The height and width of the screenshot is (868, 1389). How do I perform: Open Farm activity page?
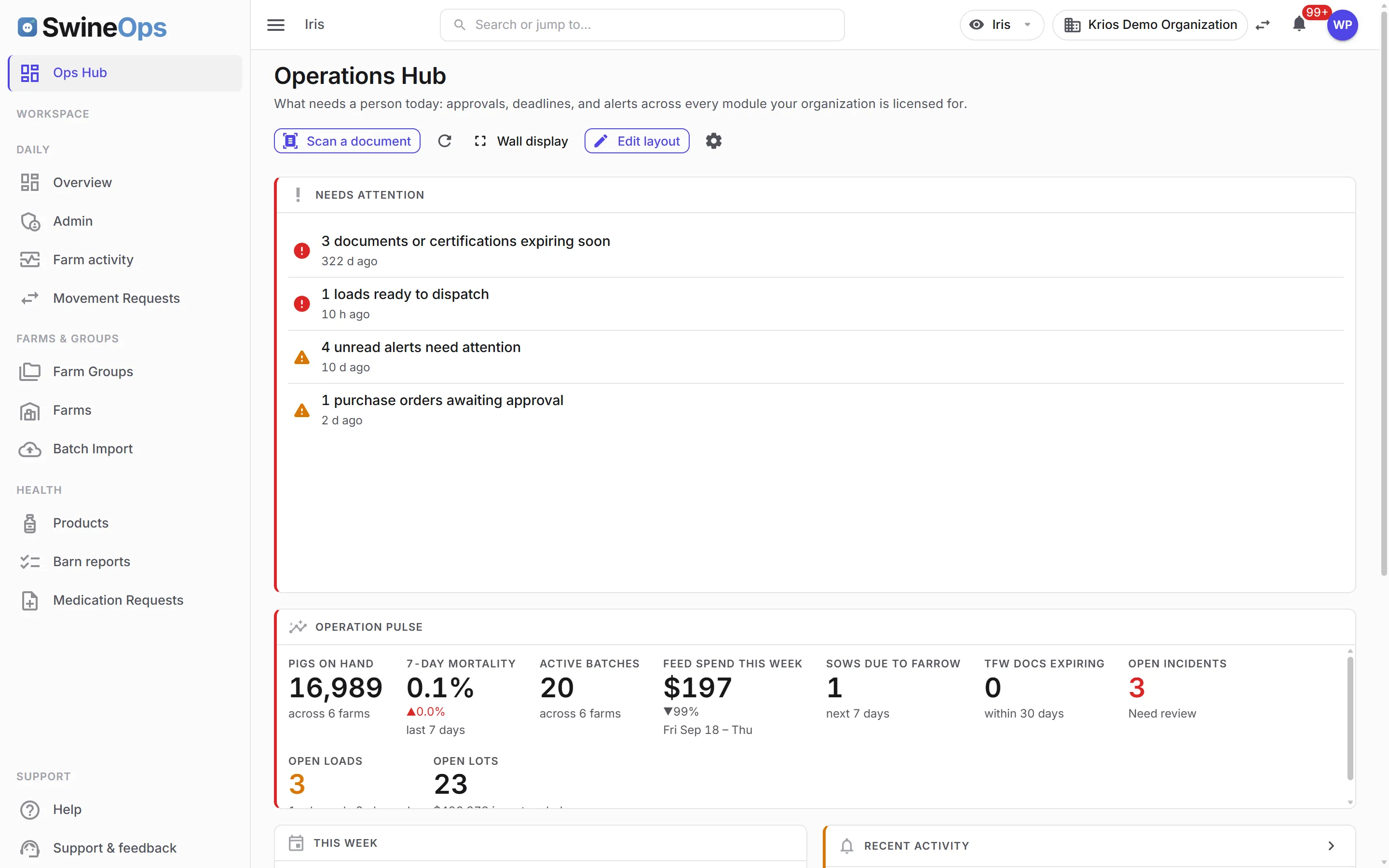coord(125,259)
